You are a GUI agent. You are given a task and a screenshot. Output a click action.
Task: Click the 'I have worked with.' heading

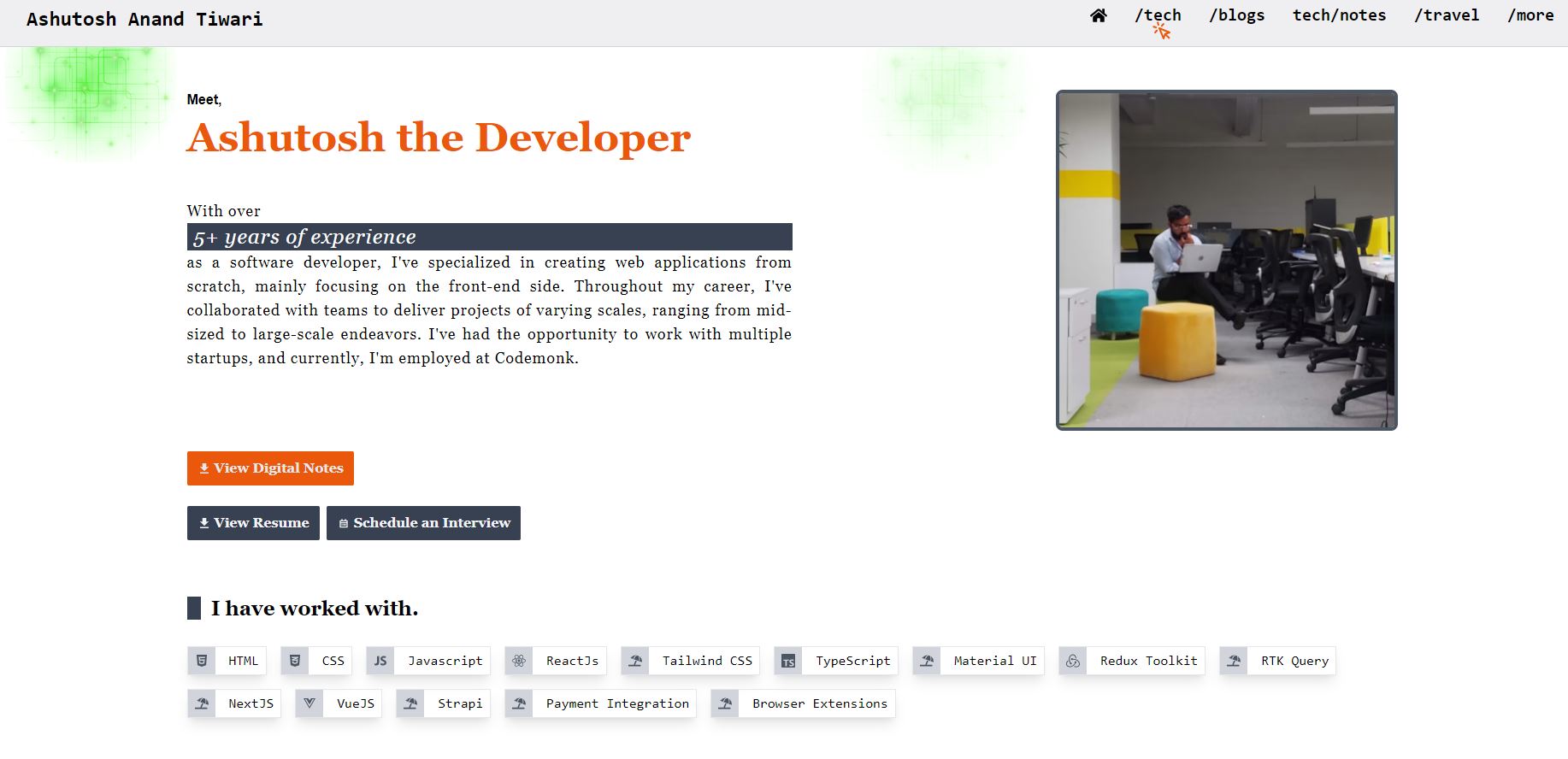click(315, 609)
